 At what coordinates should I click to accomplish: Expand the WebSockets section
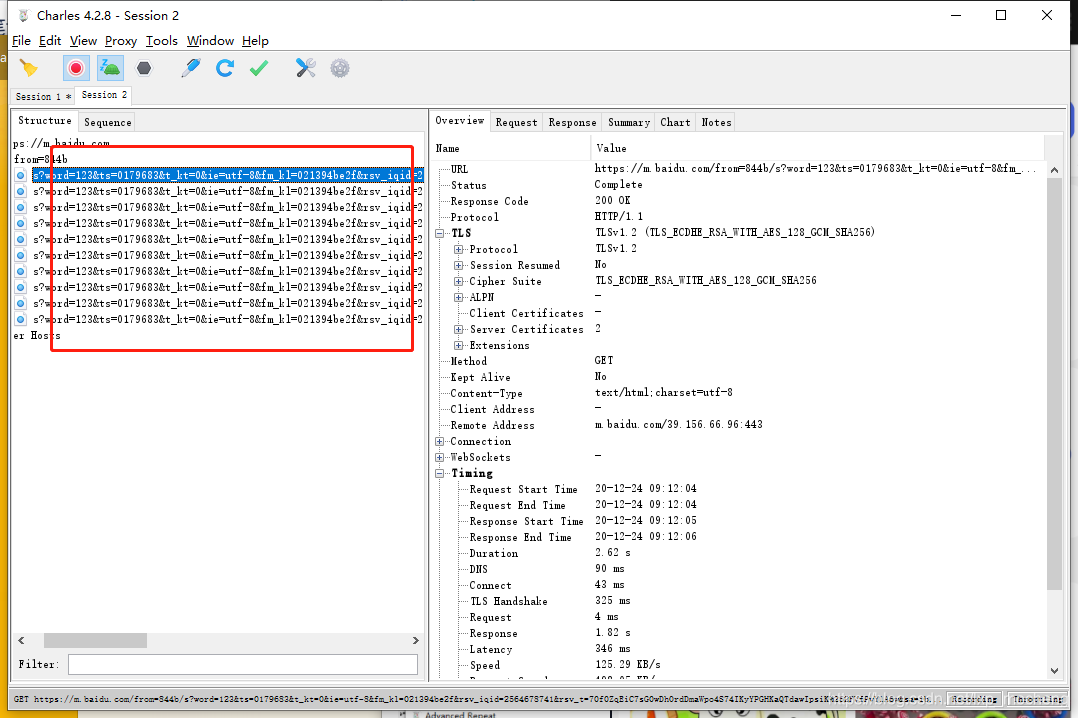440,457
